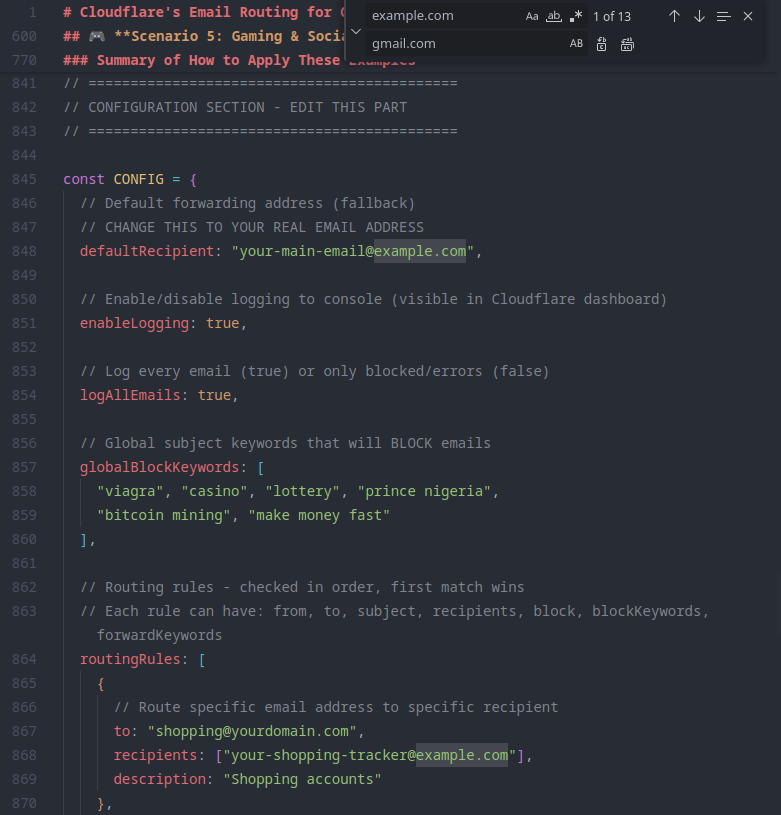Focus the find field containing example.com
781x815 pixels.
point(440,16)
